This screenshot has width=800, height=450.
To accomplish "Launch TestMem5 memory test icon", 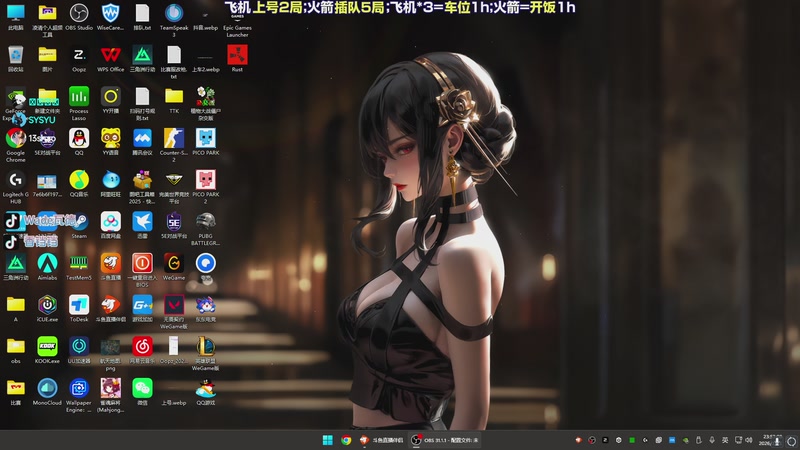I will [79, 264].
